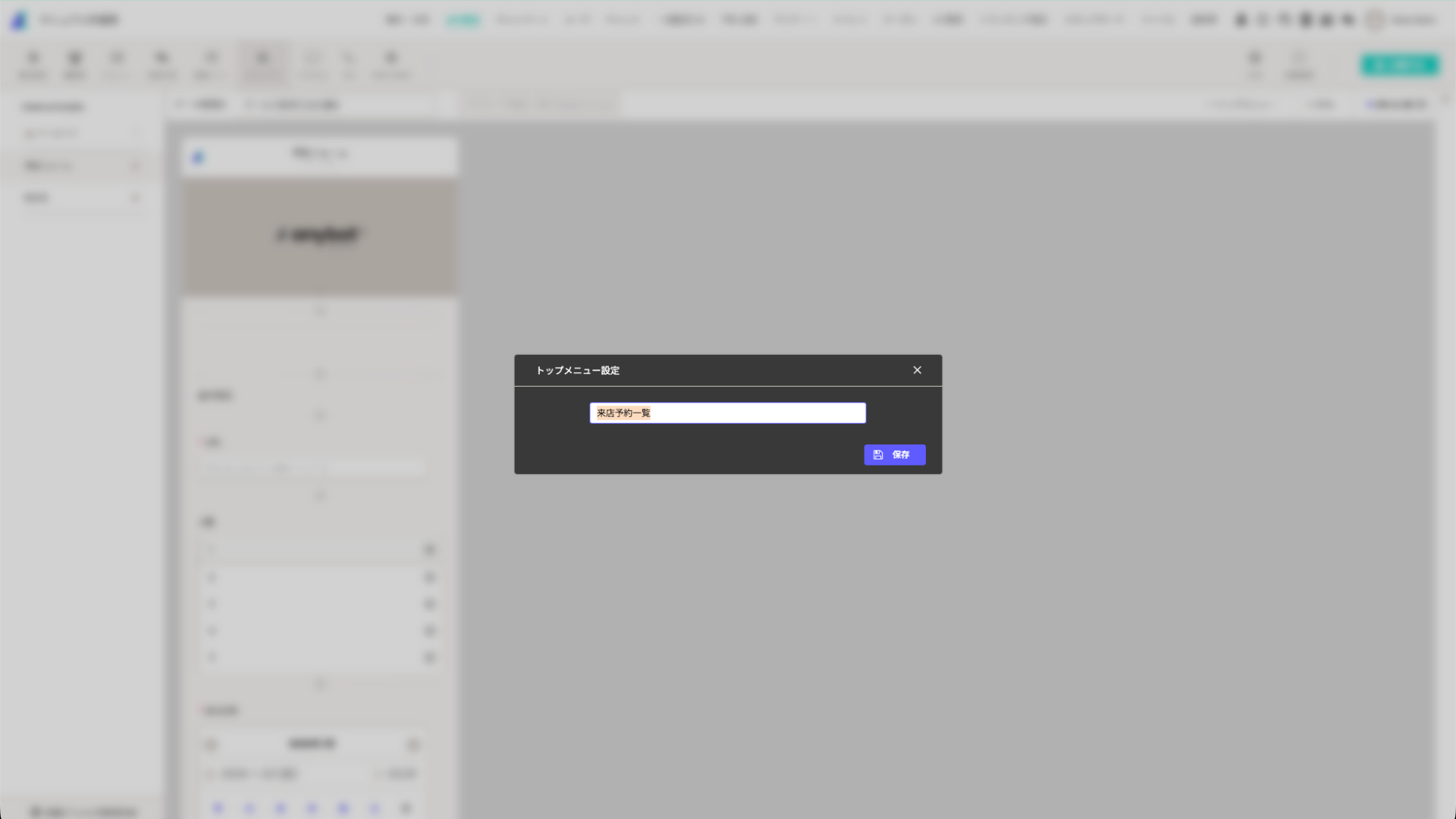The height and width of the screenshot is (819, 1456).
Task: Click the 保存 save button
Action: [894, 455]
